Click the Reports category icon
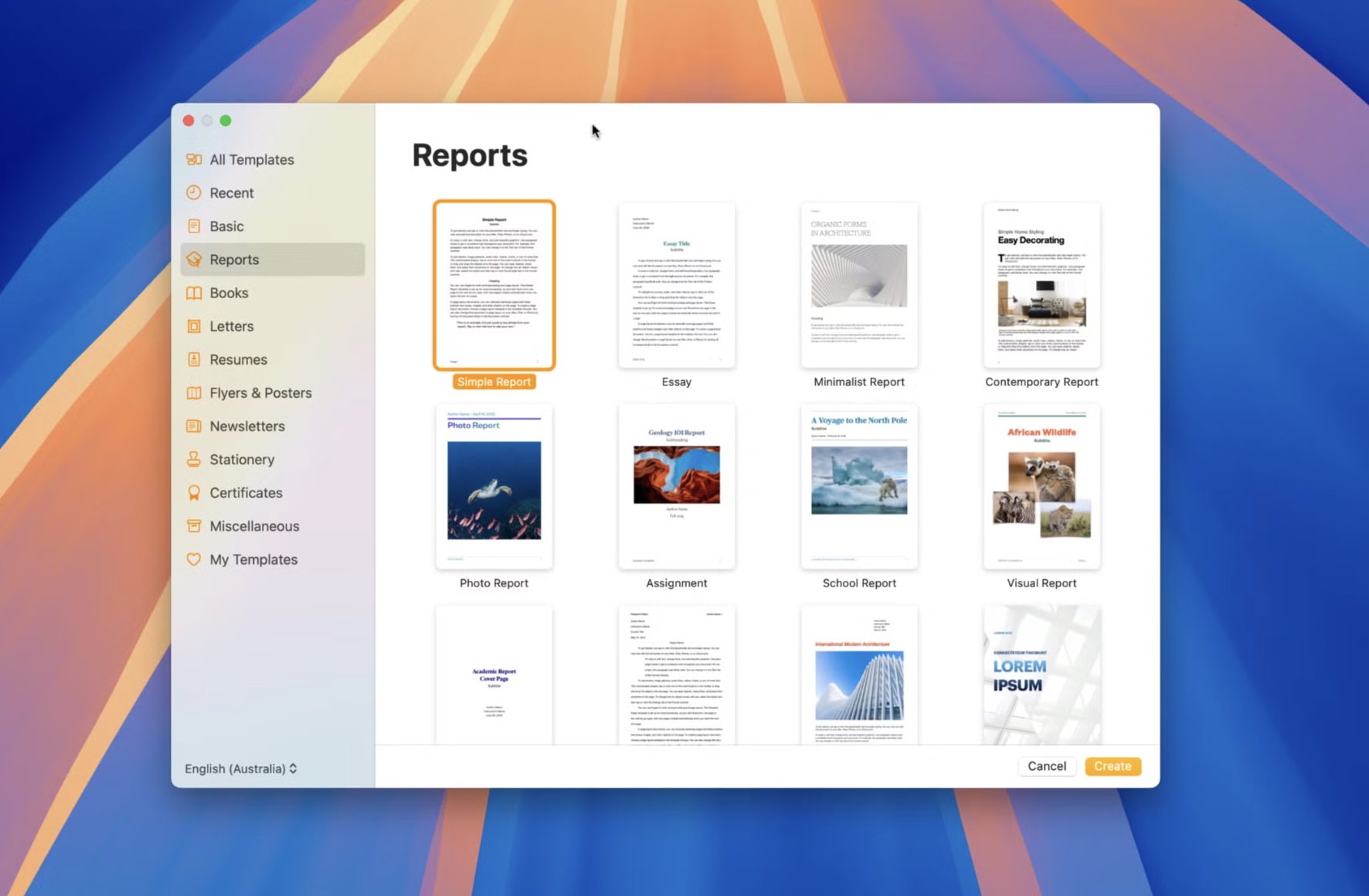The width and height of the screenshot is (1369, 896). (194, 260)
